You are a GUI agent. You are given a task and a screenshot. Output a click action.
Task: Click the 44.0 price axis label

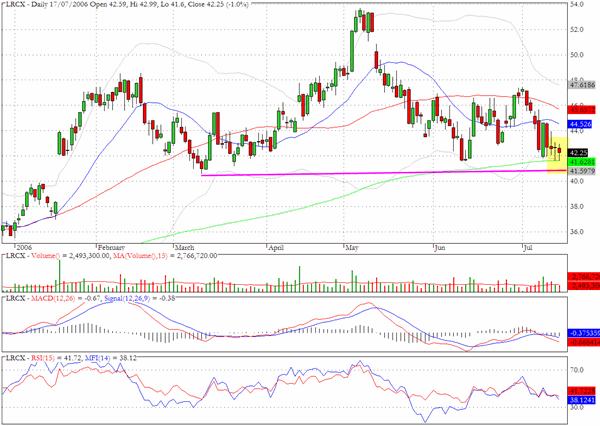[x=577, y=131]
